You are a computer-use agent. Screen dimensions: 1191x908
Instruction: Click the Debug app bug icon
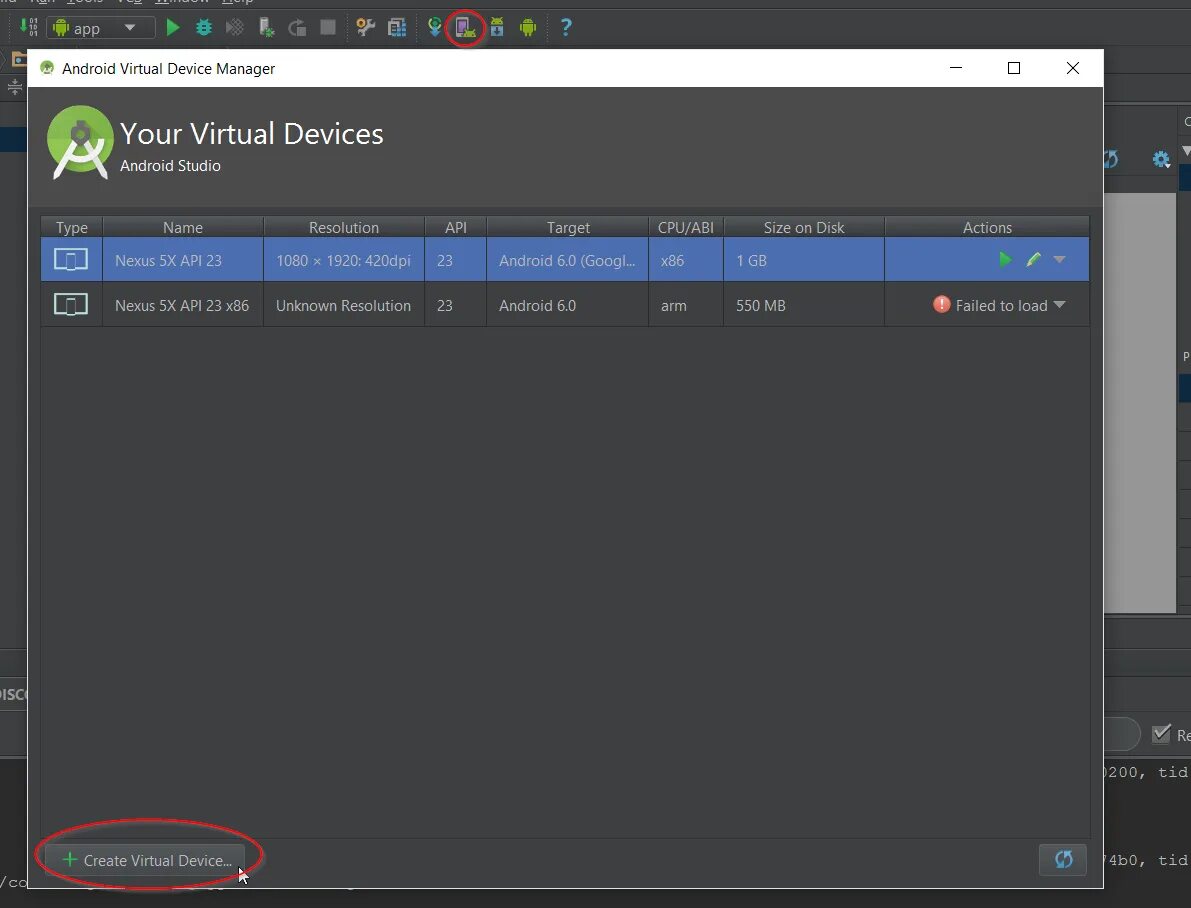pos(204,27)
